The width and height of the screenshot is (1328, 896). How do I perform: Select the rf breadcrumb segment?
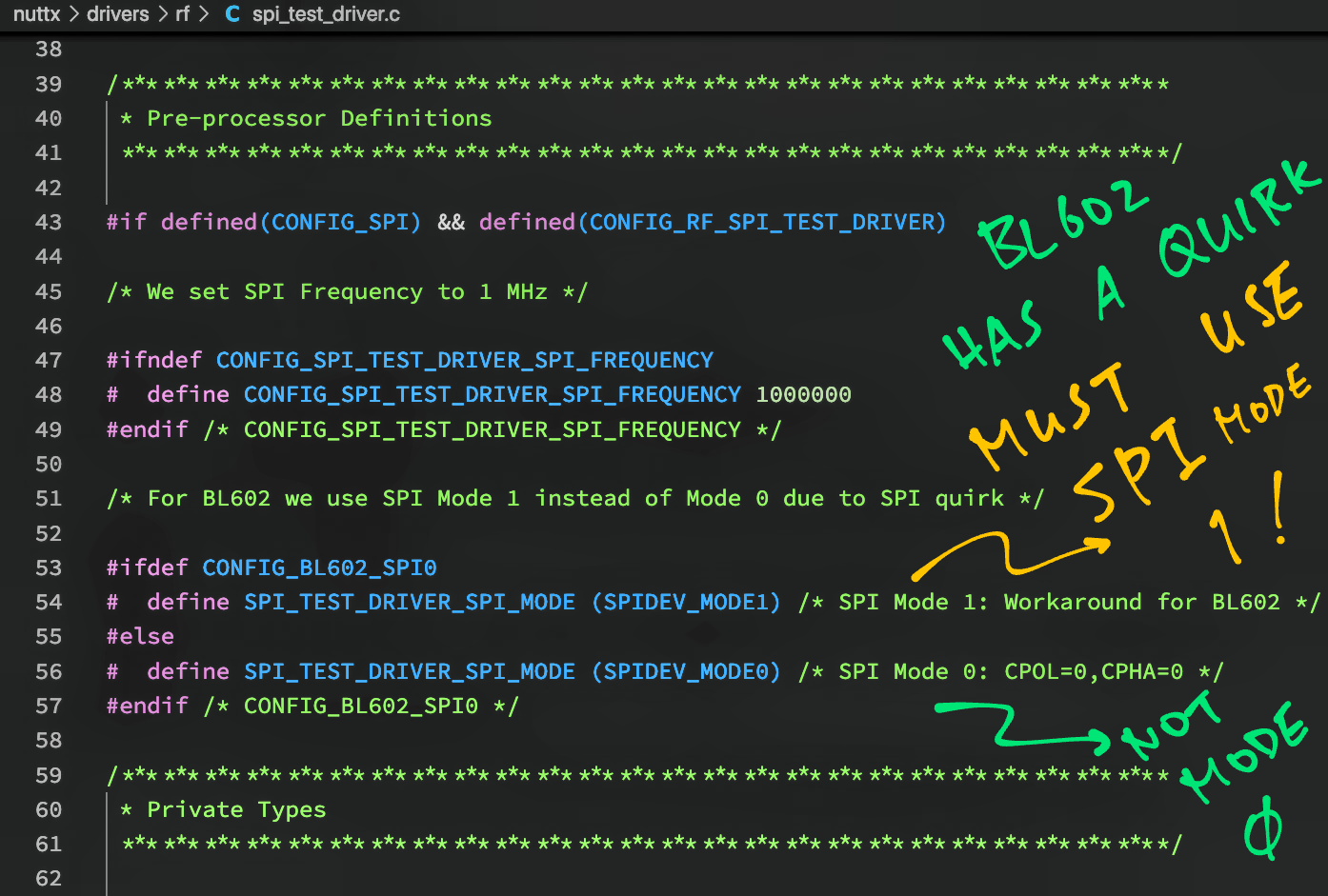[x=182, y=14]
